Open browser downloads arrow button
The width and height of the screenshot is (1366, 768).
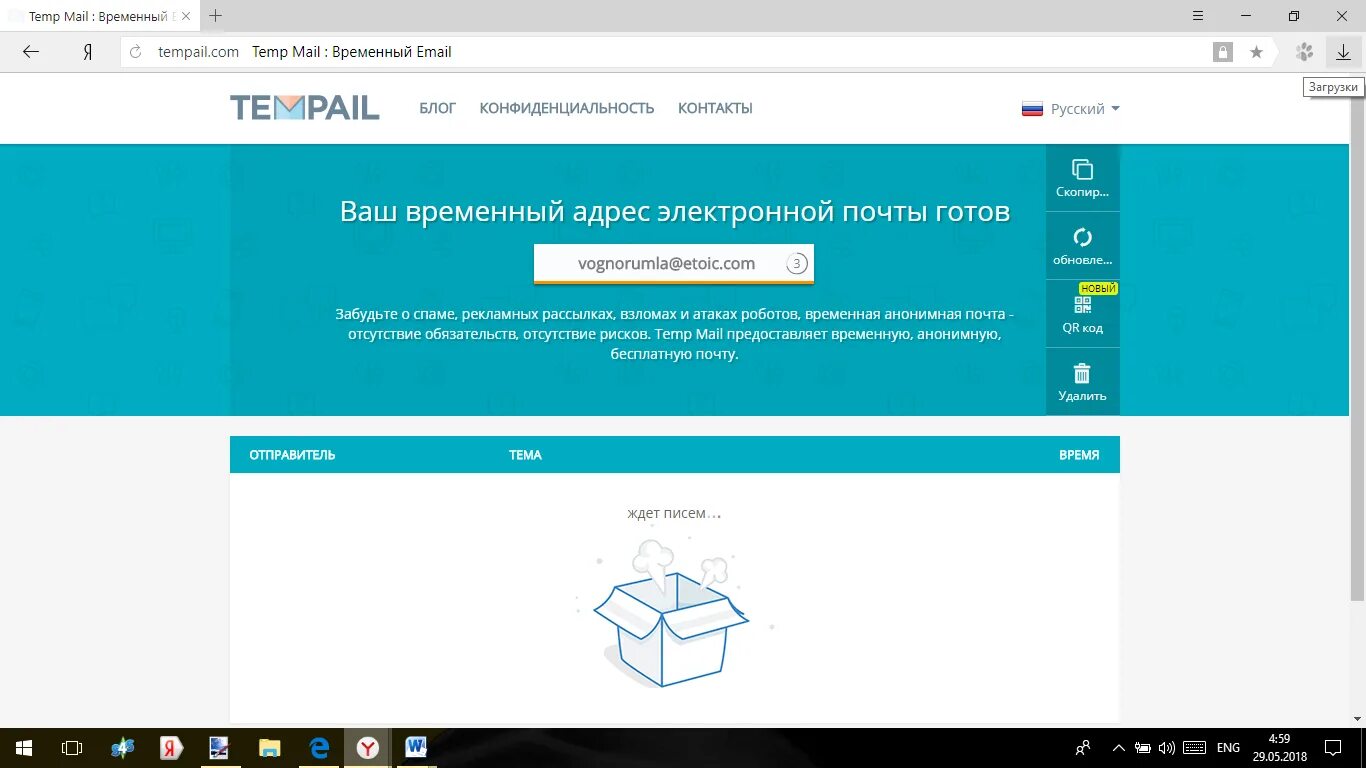click(x=1343, y=52)
